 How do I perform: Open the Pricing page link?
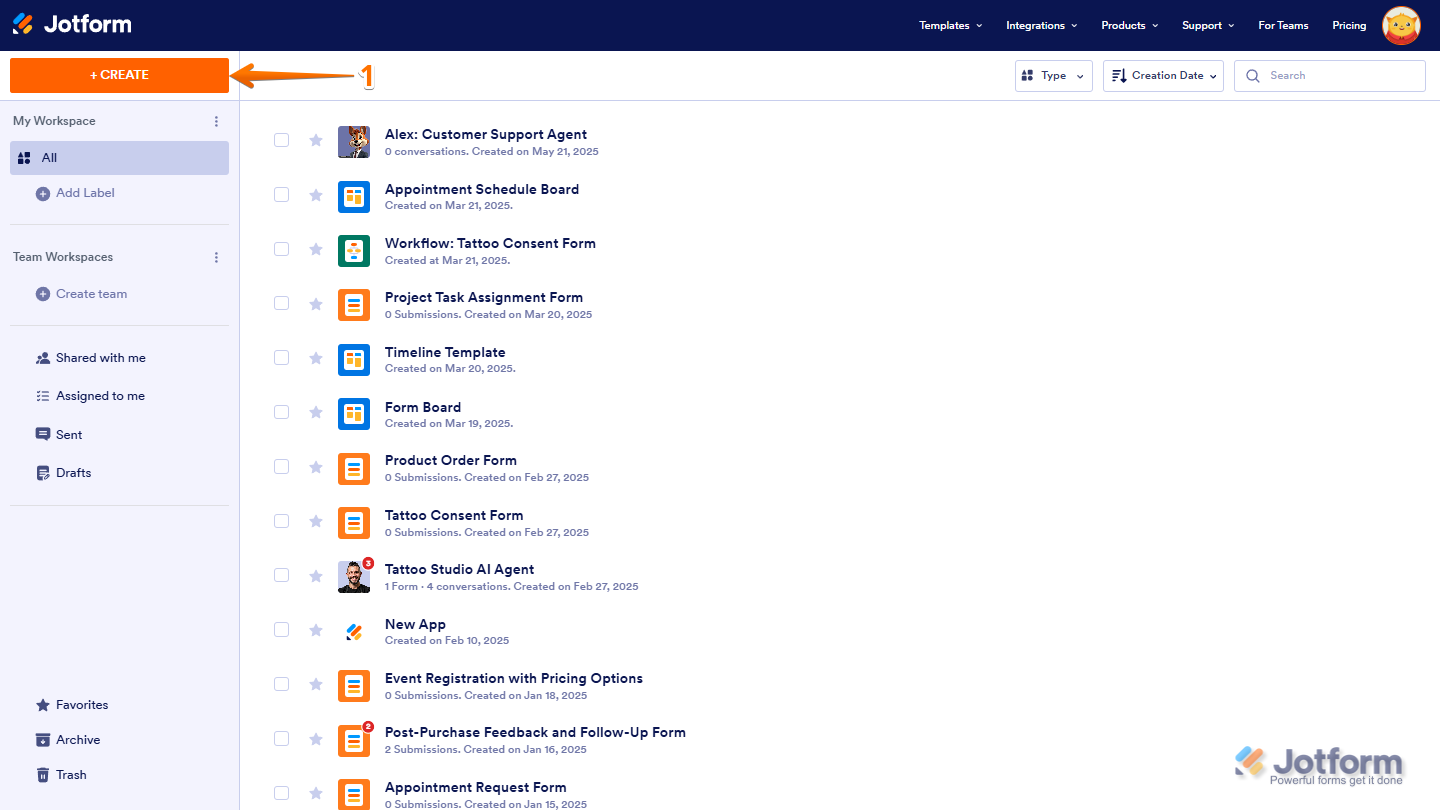coord(1349,26)
